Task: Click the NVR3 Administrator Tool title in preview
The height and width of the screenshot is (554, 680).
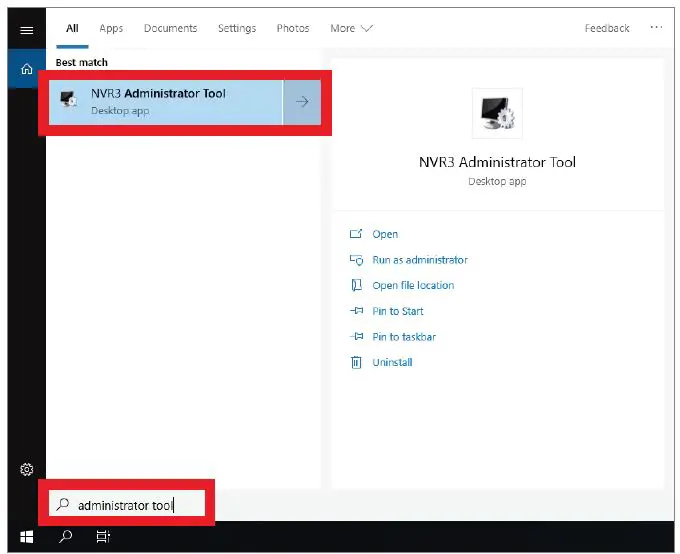Action: tap(497, 162)
